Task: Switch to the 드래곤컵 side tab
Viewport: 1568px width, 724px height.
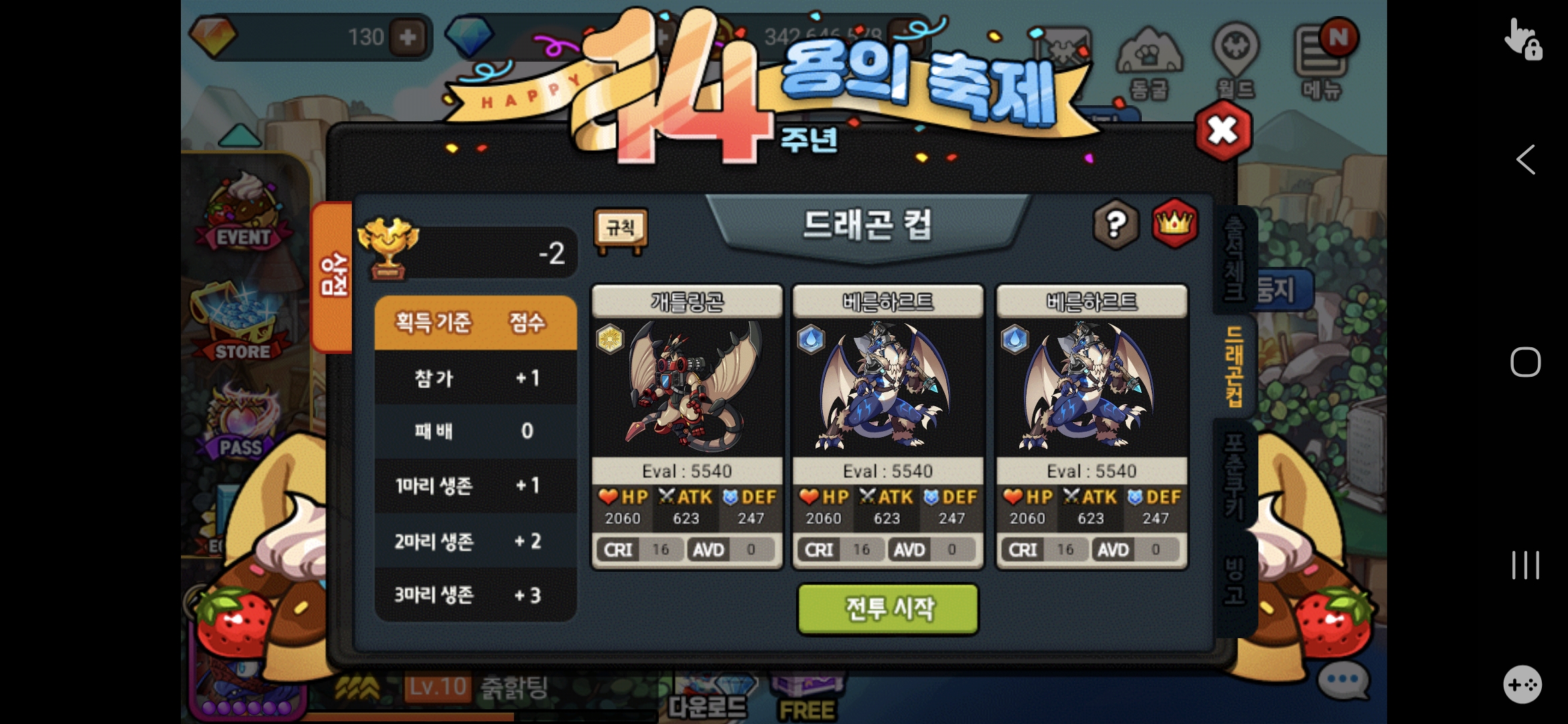Action: (1234, 367)
